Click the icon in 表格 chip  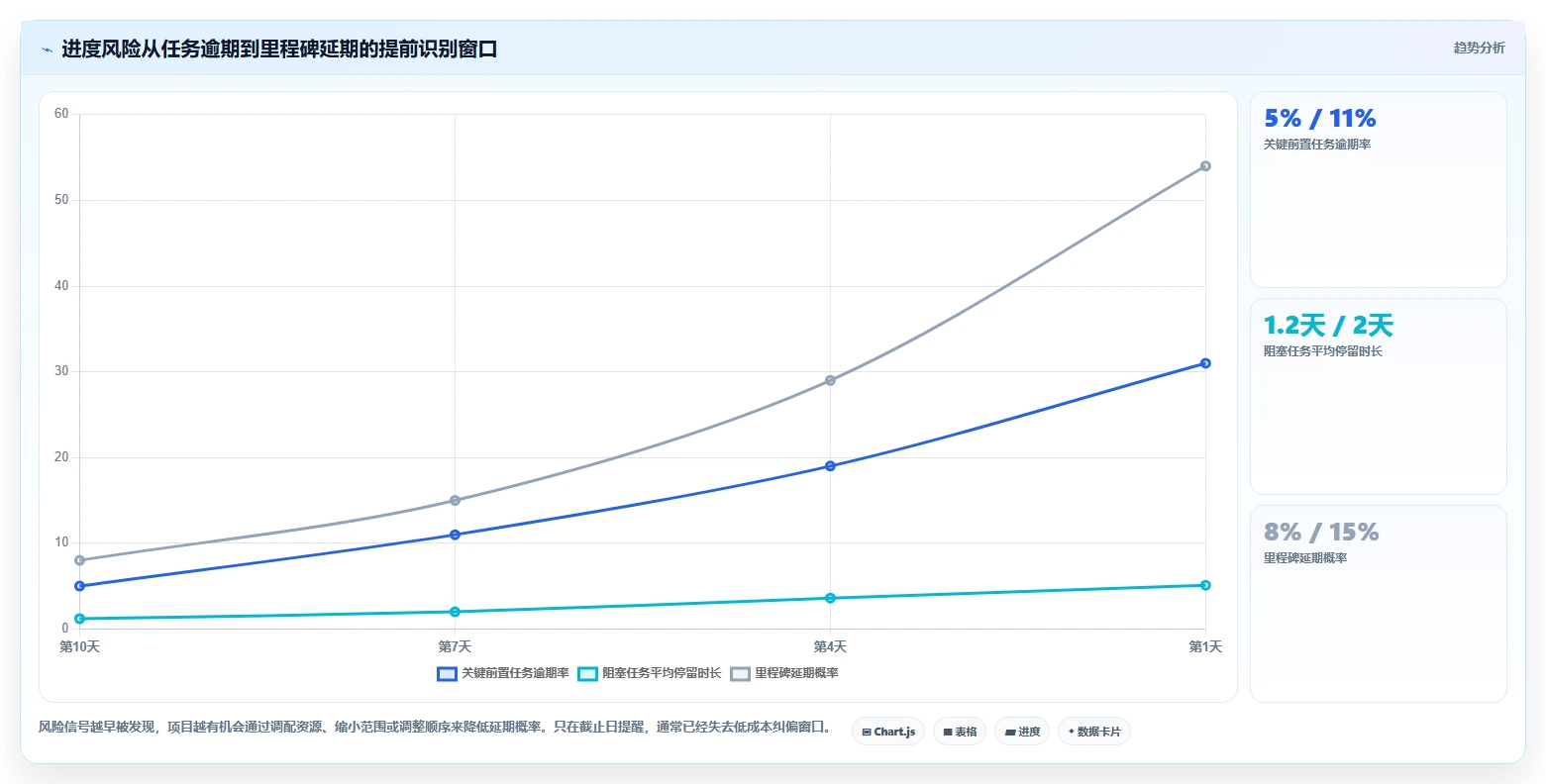tap(948, 733)
